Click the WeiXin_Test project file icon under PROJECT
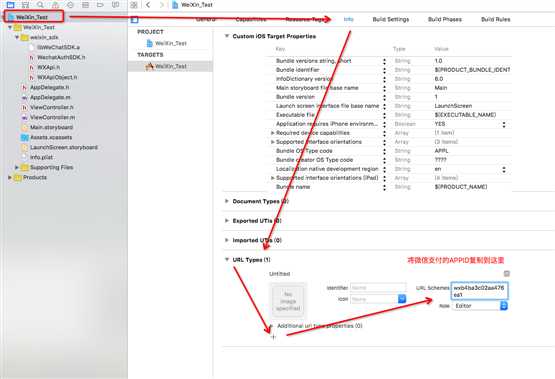Image resolution: width=555 pixels, height=379 pixels. (x=149, y=43)
